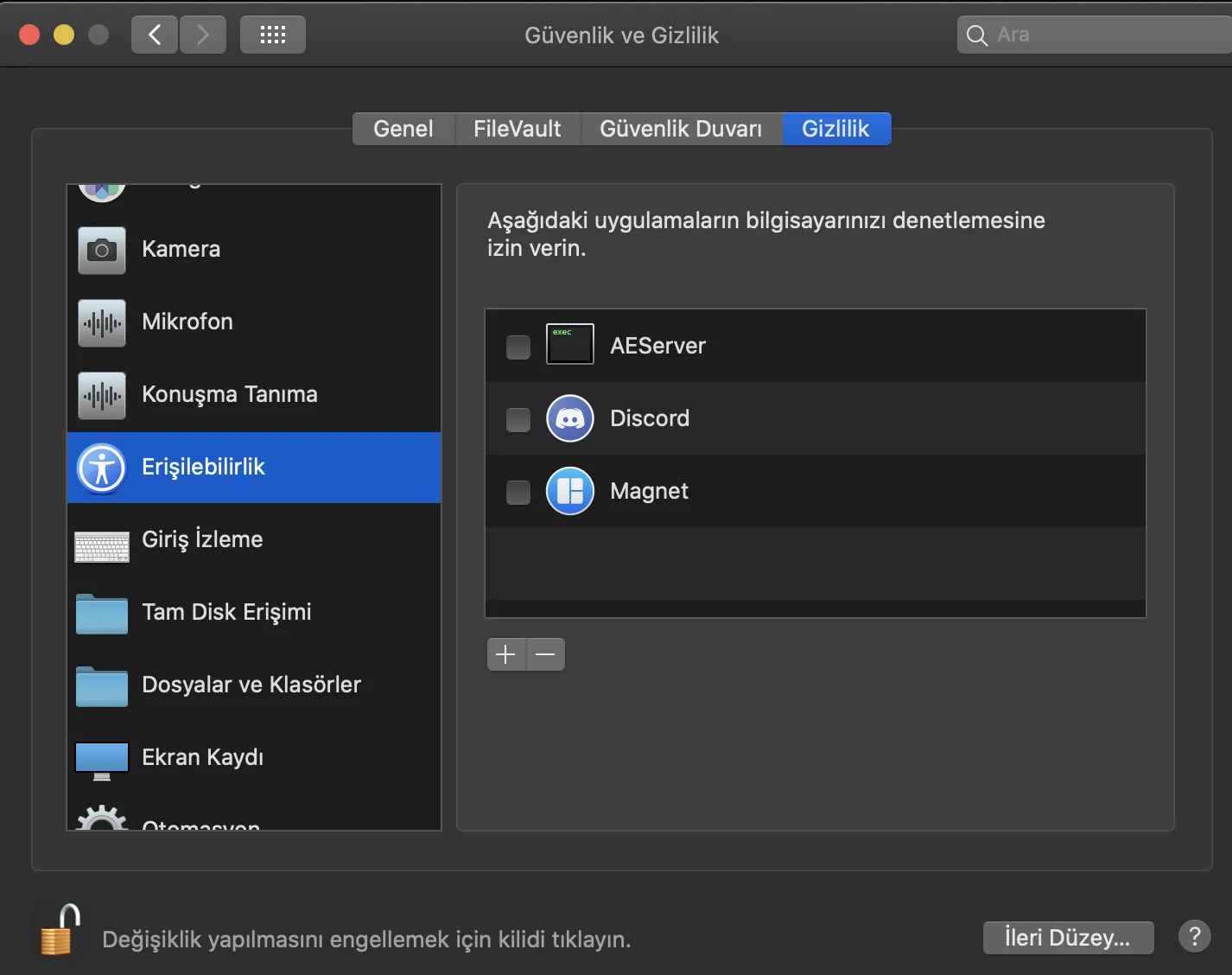
Task: Show all preferences grid button
Action: point(273,35)
